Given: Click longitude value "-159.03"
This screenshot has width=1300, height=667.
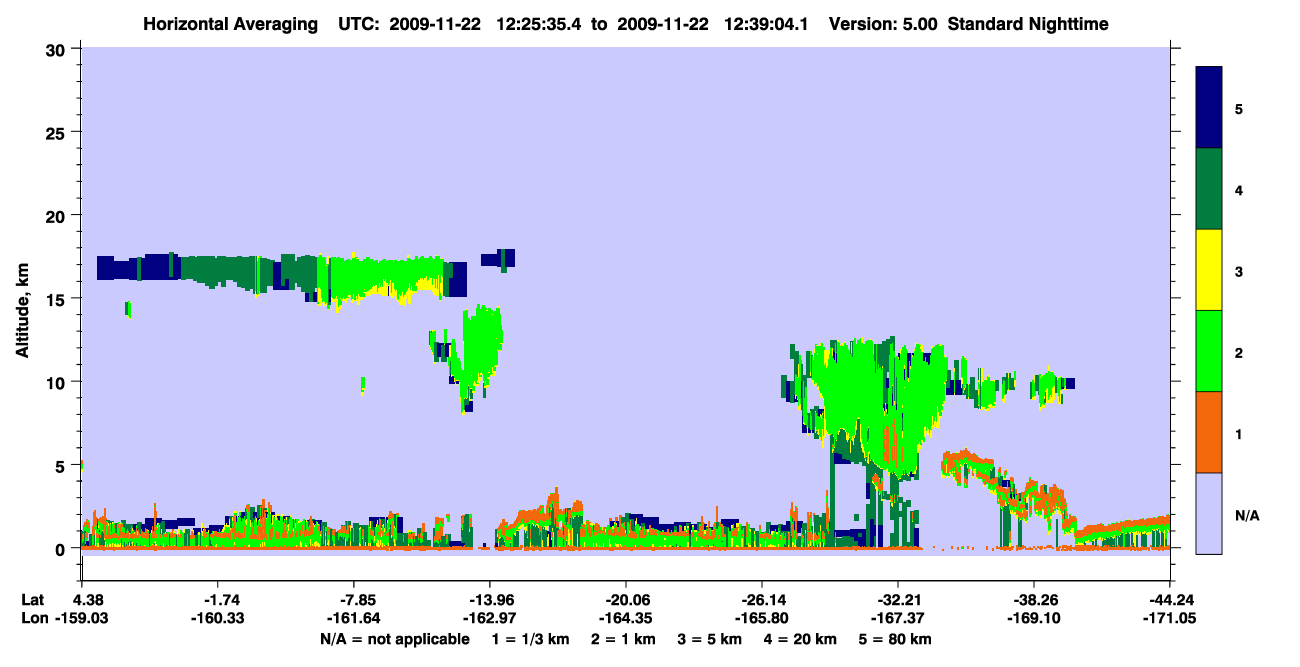Looking at the screenshot, I should 82,619.
